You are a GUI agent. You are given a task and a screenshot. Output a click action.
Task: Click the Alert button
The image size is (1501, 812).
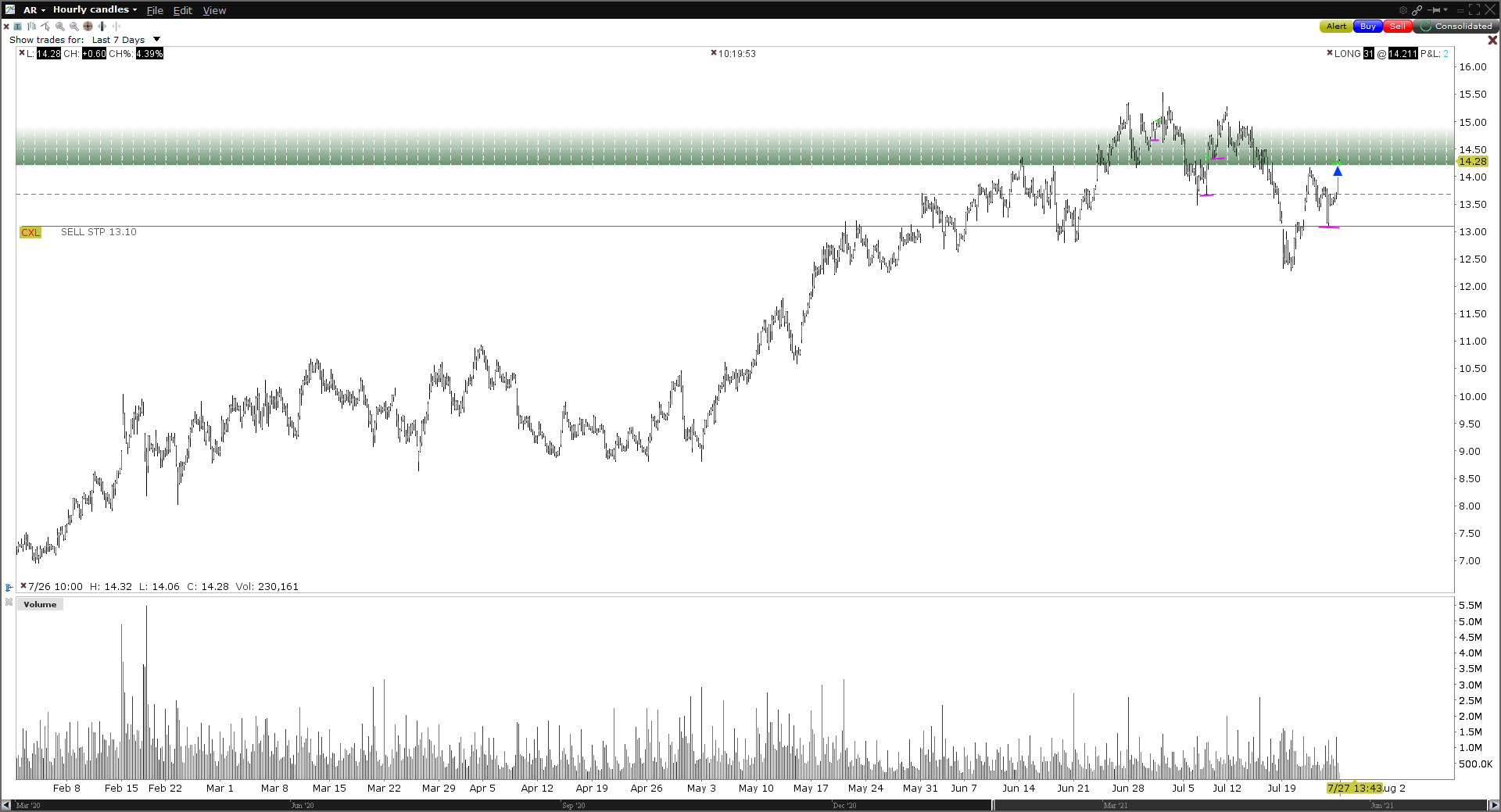tap(1336, 27)
